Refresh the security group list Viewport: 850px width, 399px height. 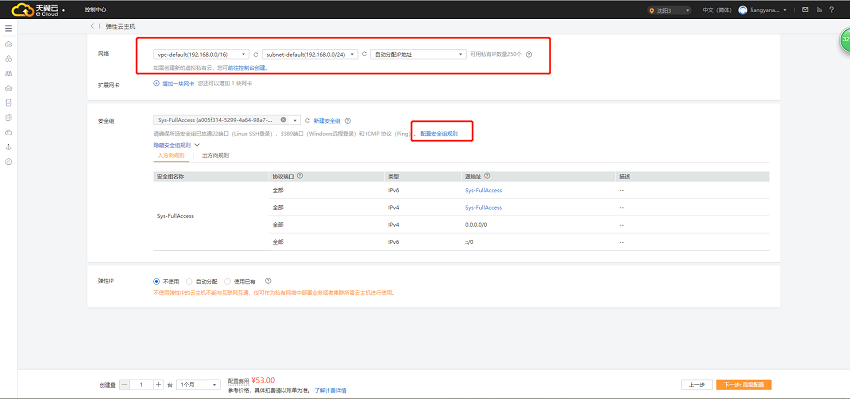[307, 121]
